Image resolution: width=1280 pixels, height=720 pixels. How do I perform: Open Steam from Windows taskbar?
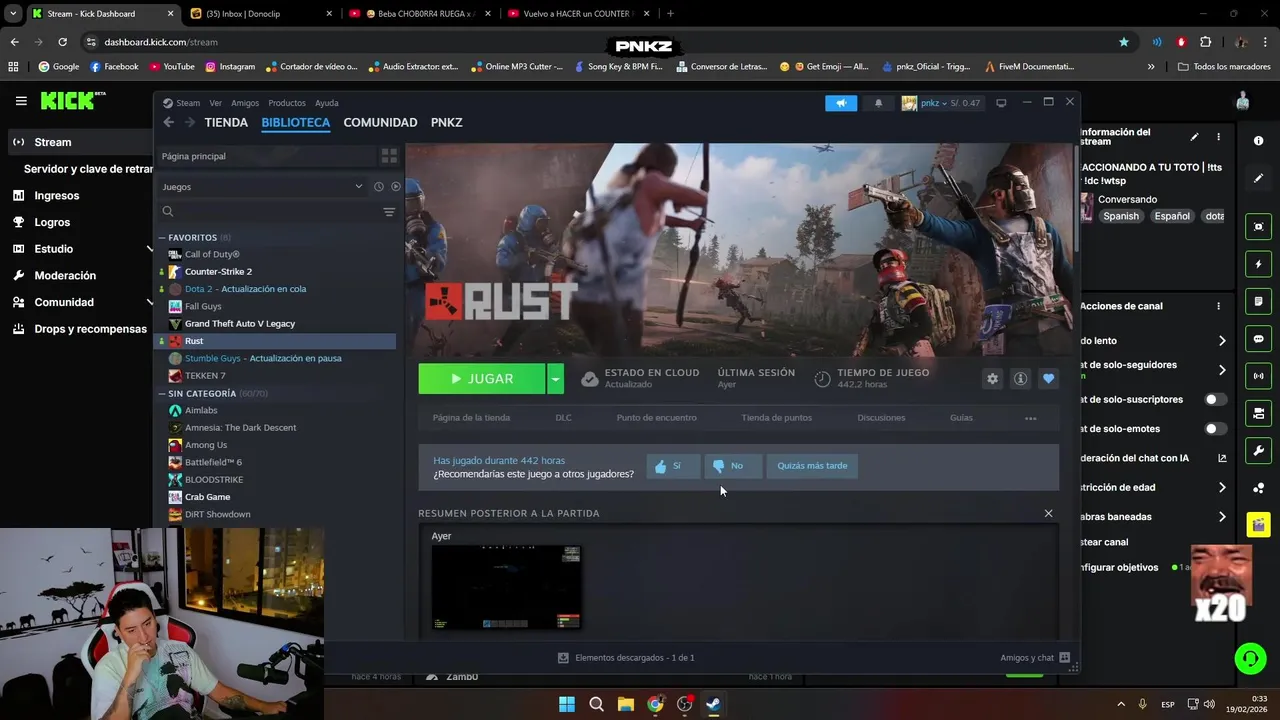tap(713, 704)
